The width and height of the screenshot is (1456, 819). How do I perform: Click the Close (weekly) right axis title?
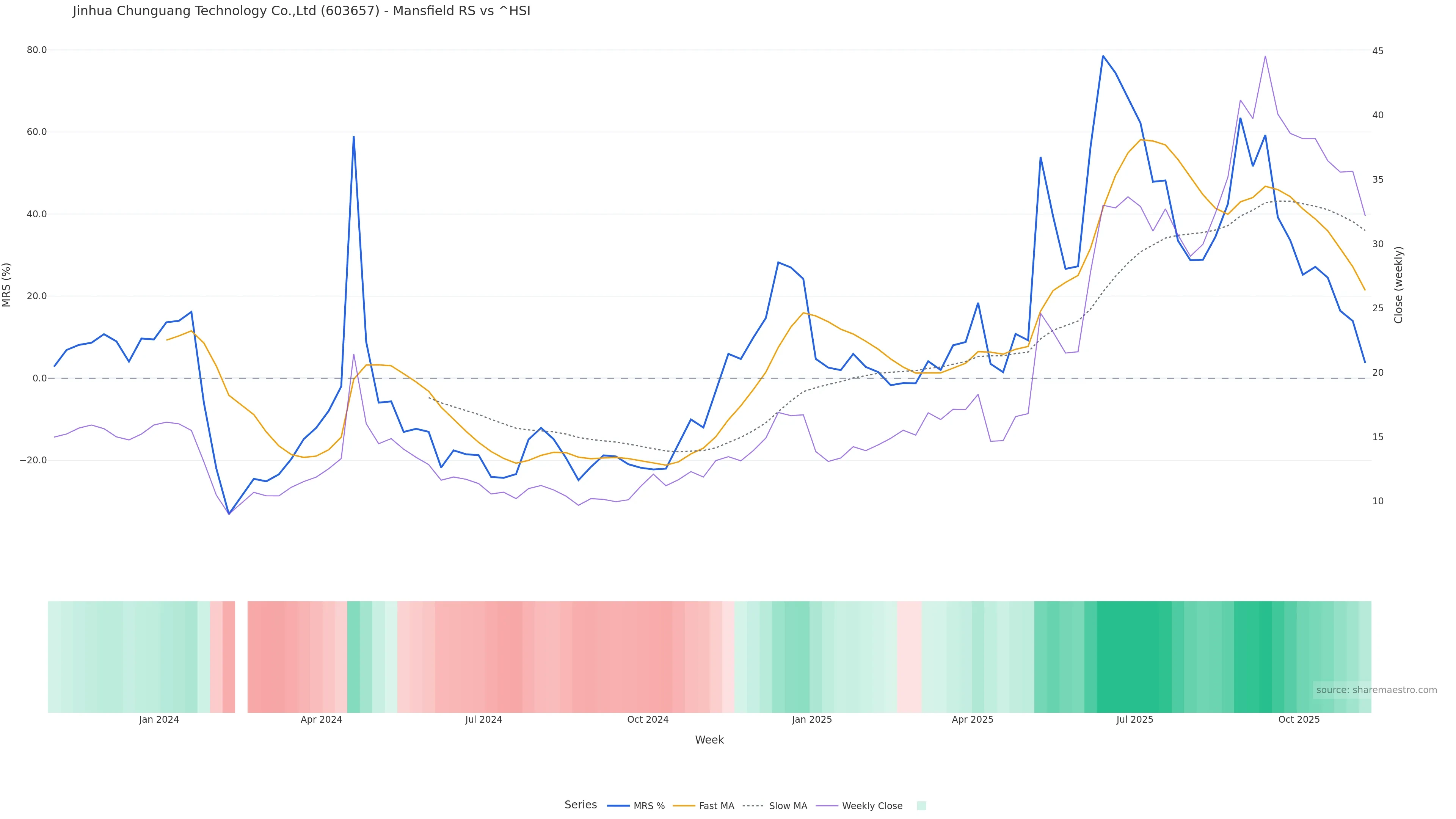[1398, 285]
